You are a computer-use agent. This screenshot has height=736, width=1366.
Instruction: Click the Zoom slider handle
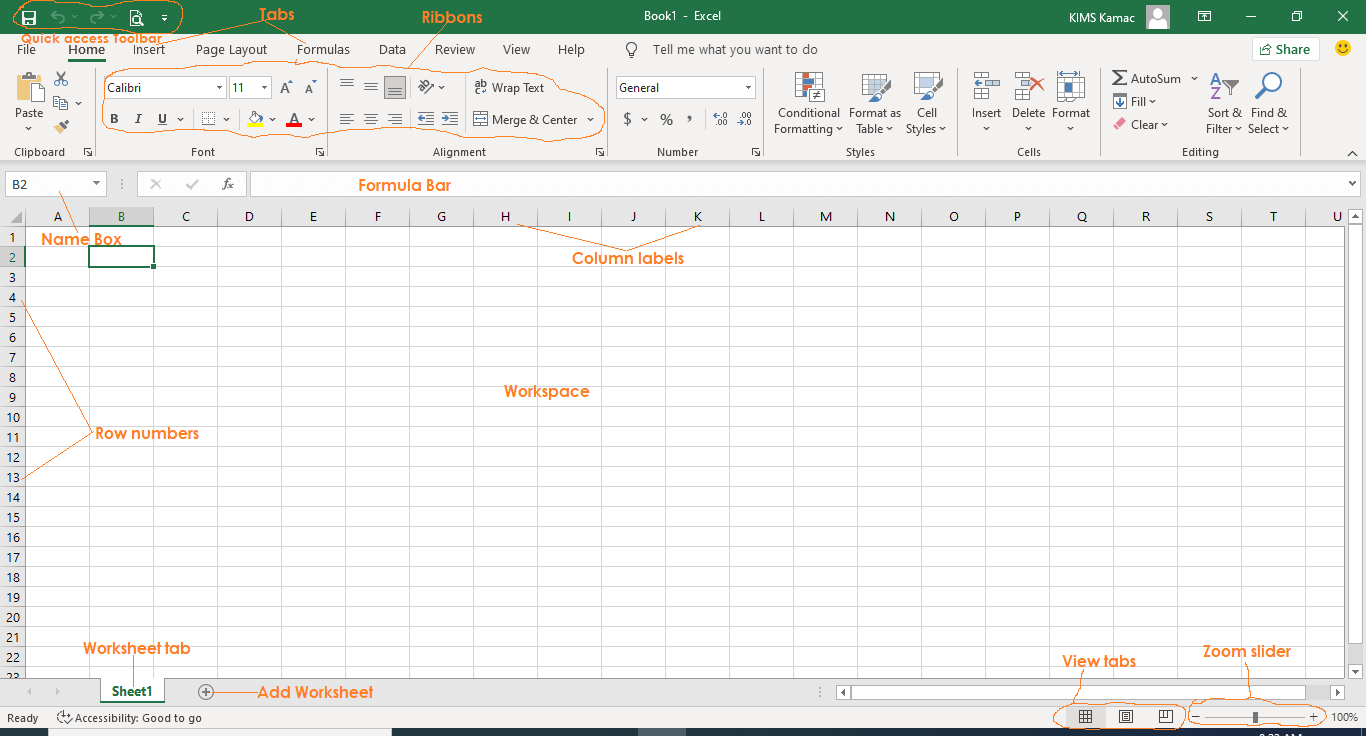(x=1254, y=716)
